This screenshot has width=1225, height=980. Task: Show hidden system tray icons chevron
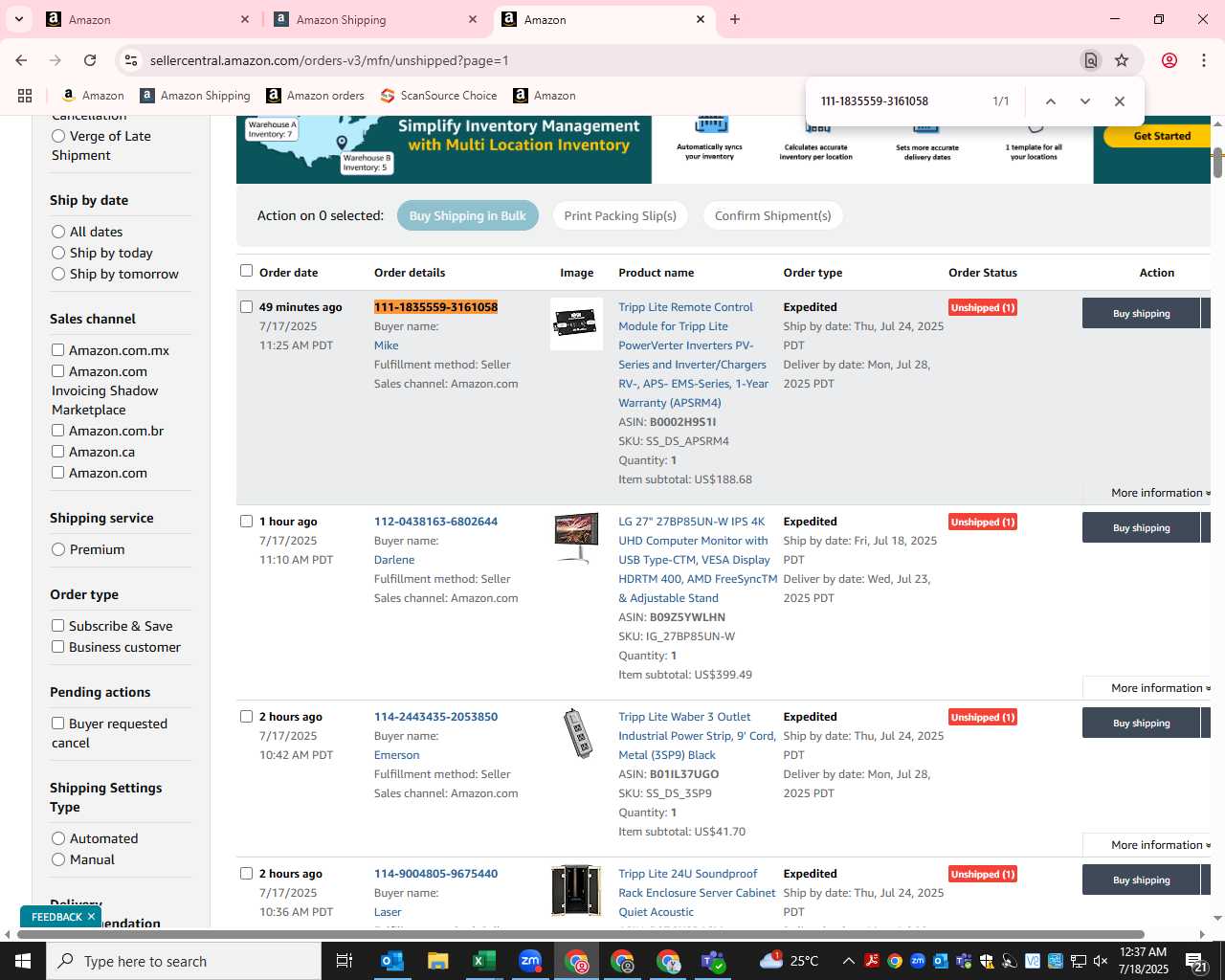pos(848,961)
